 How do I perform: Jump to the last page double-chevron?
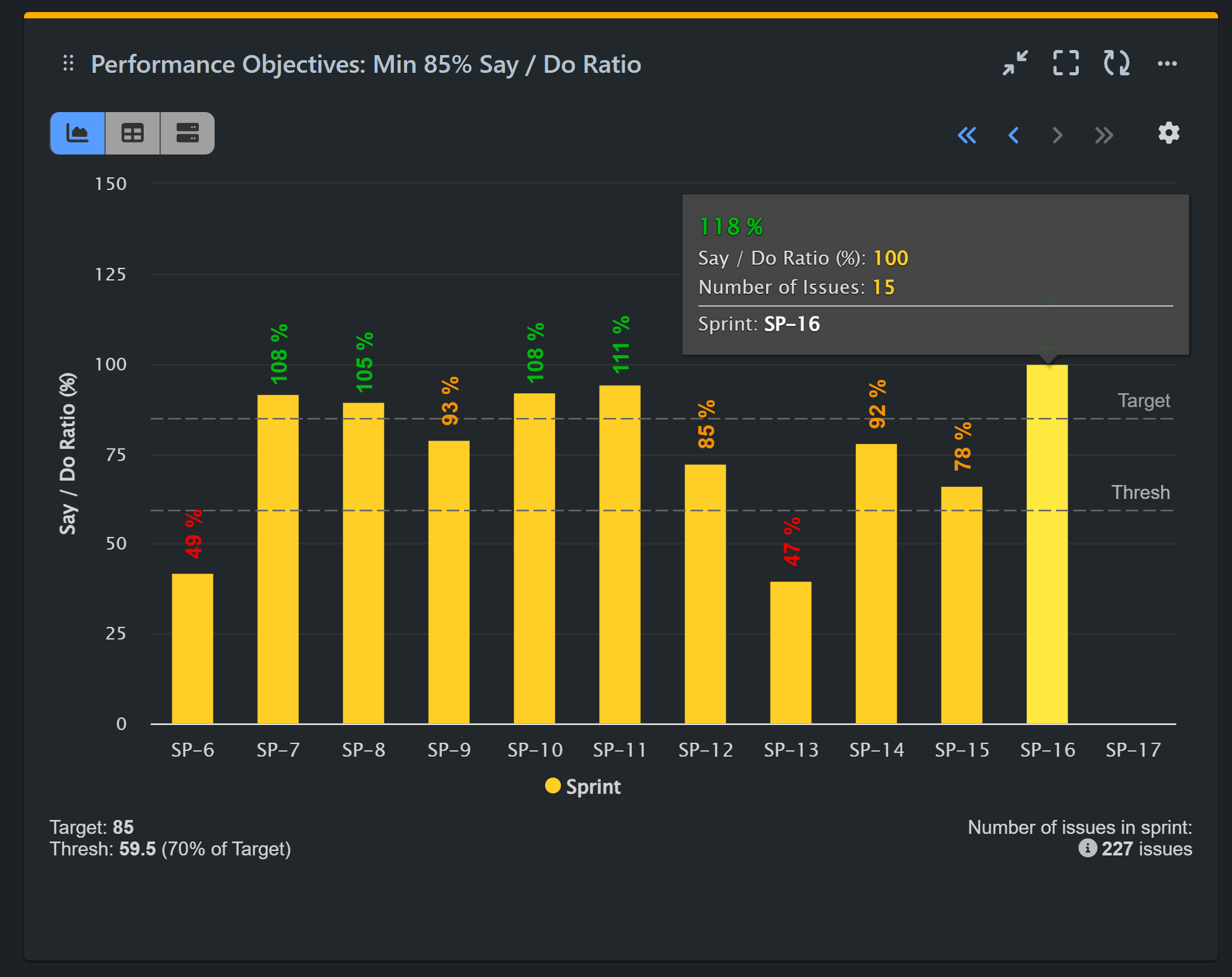pyautogui.click(x=1103, y=135)
